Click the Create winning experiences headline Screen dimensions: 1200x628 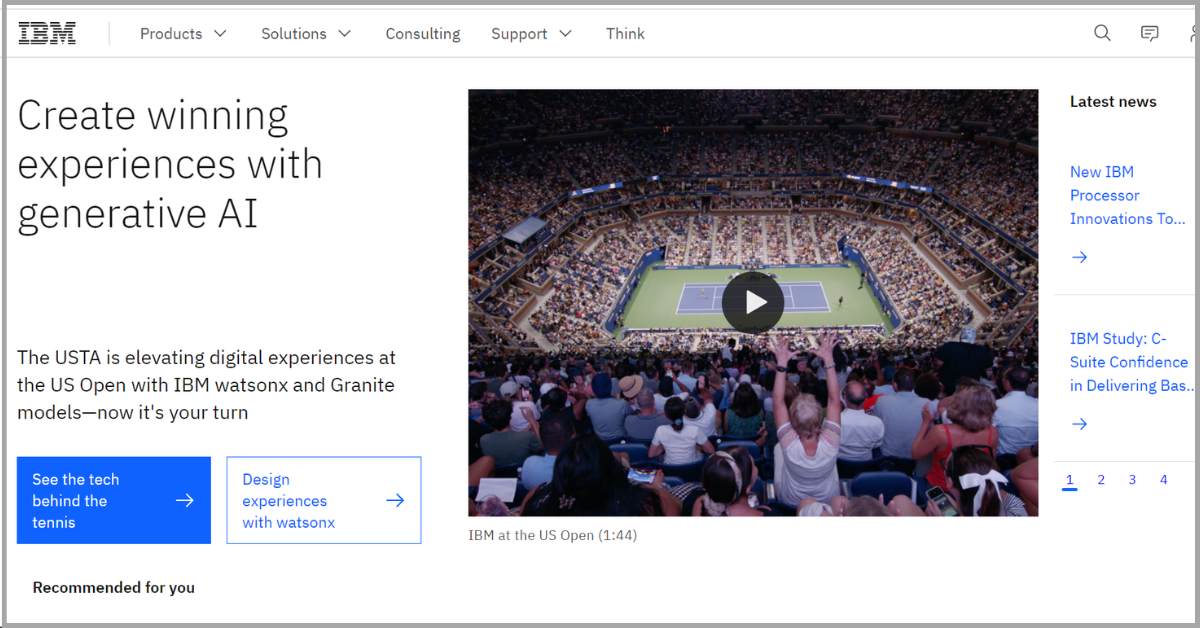[x=170, y=164]
